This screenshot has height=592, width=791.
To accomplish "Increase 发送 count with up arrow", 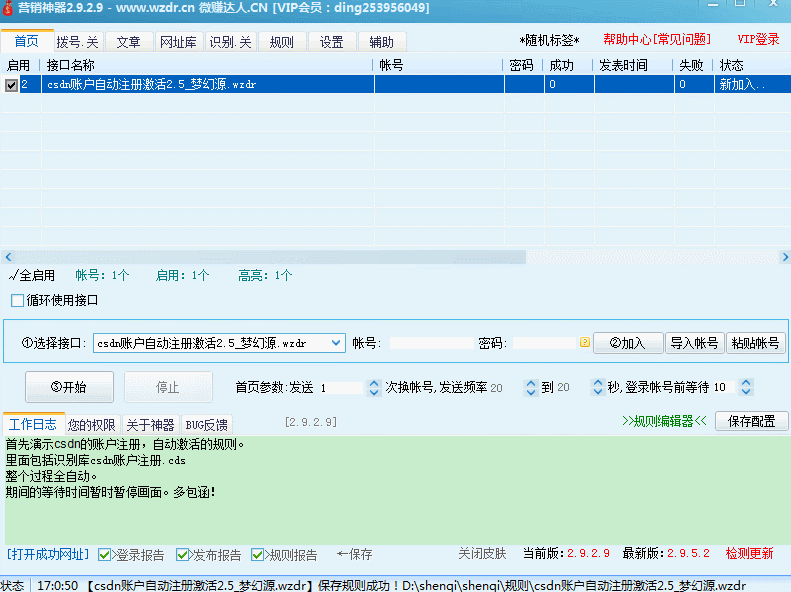I will pos(374,383).
